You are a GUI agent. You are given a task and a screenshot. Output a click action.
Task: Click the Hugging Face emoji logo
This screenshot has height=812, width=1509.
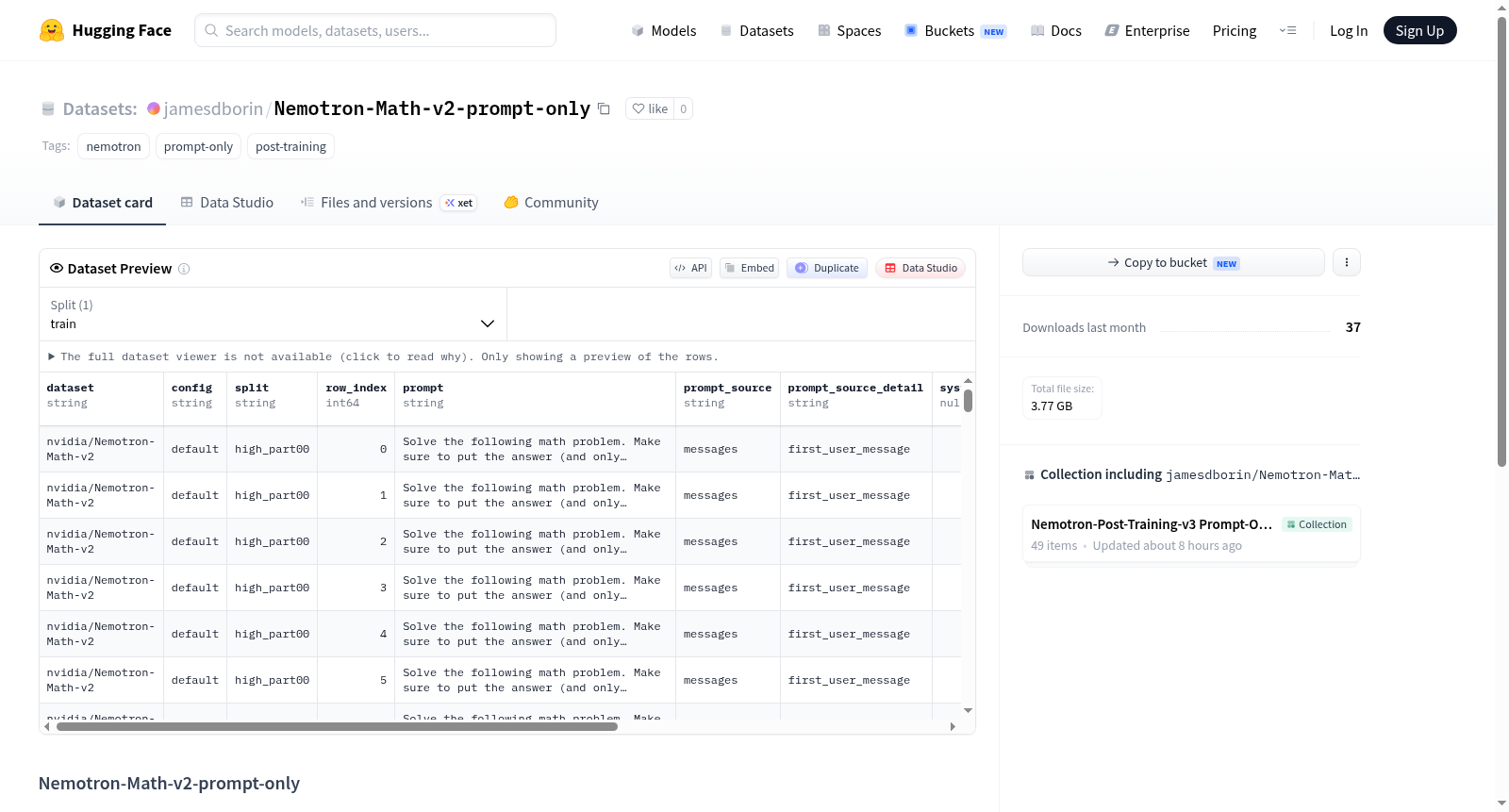[52, 30]
